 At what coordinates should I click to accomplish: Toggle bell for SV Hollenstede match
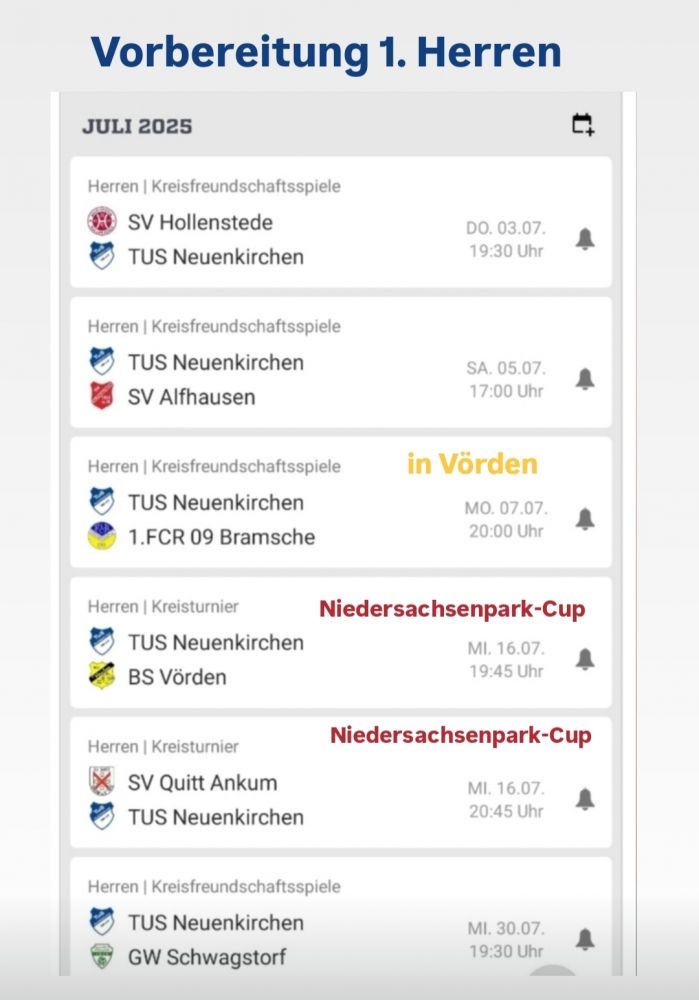pos(585,239)
